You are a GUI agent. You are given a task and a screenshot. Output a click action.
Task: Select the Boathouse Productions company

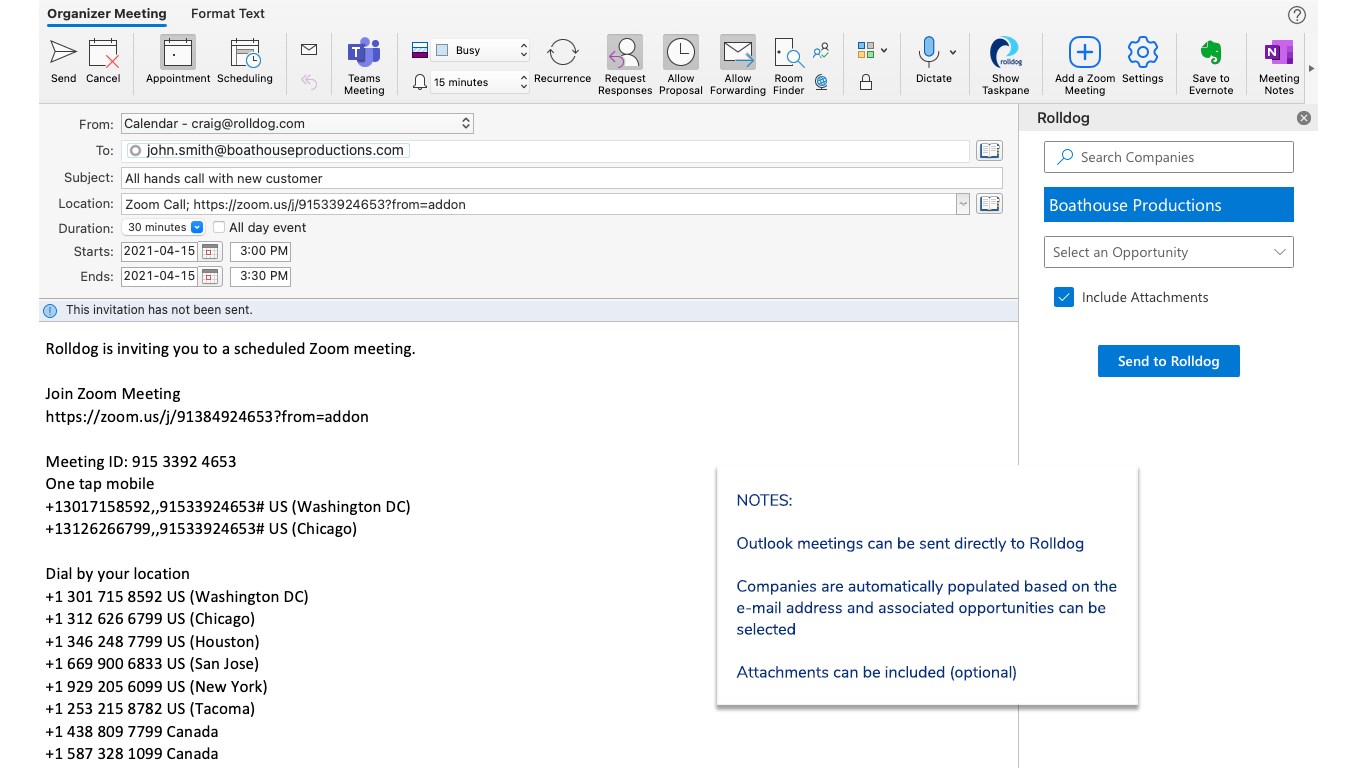click(x=1168, y=205)
